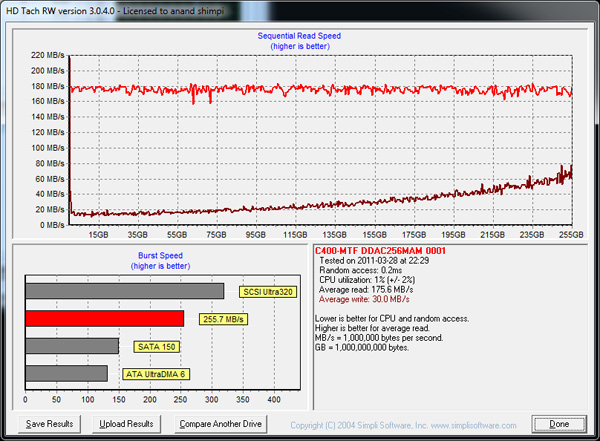Click the Sequential Read Speed title
Viewport: 600px width, 441px height.
click(x=299, y=36)
